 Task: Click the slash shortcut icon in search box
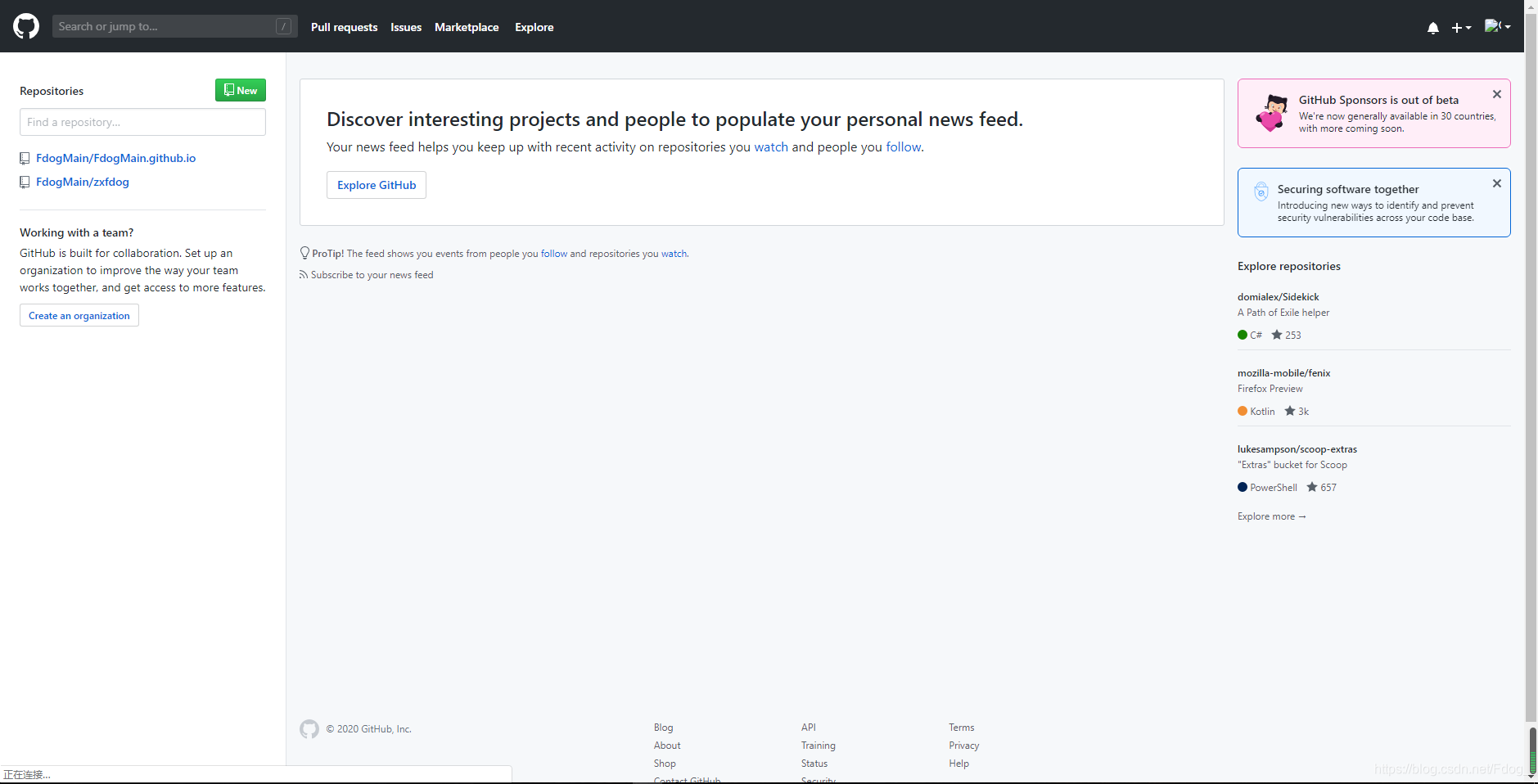tap(283, 26)
